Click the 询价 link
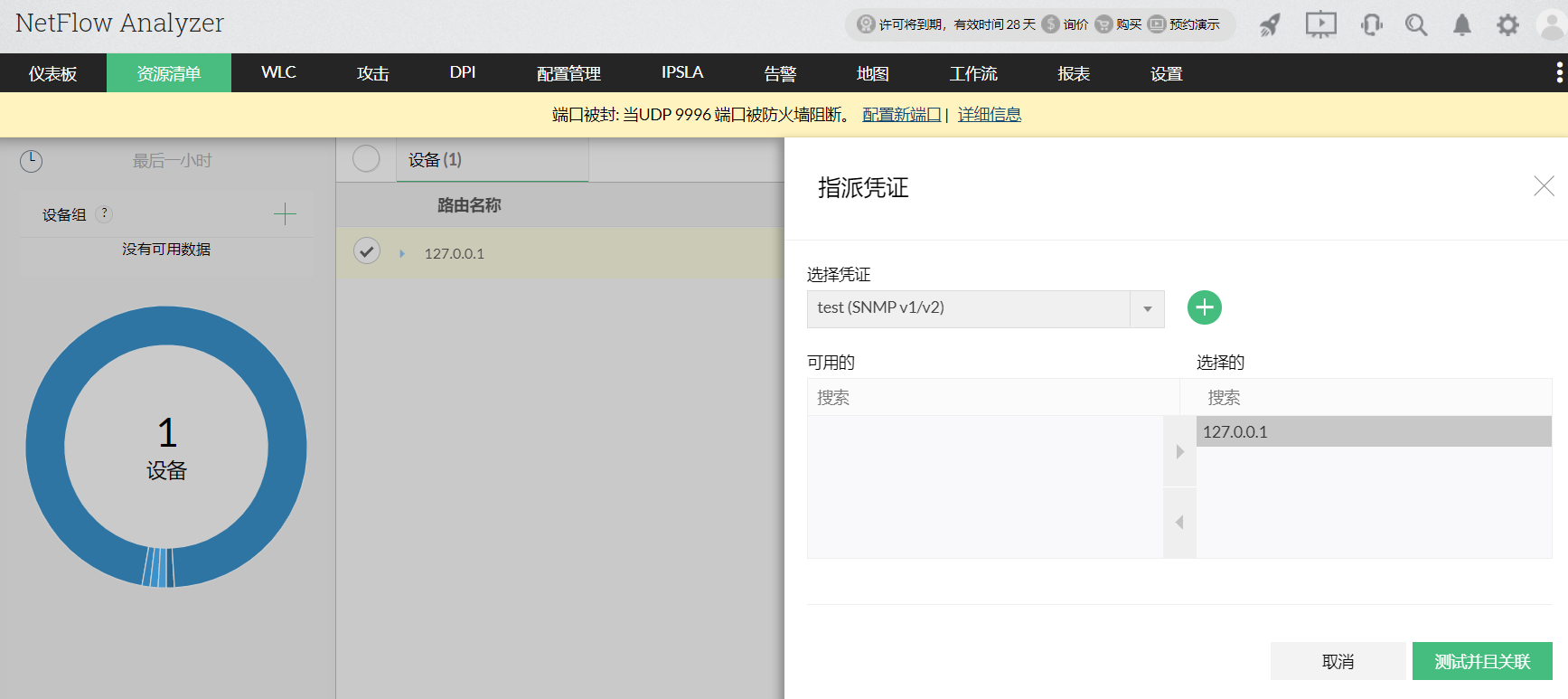 click(1075, 24)
